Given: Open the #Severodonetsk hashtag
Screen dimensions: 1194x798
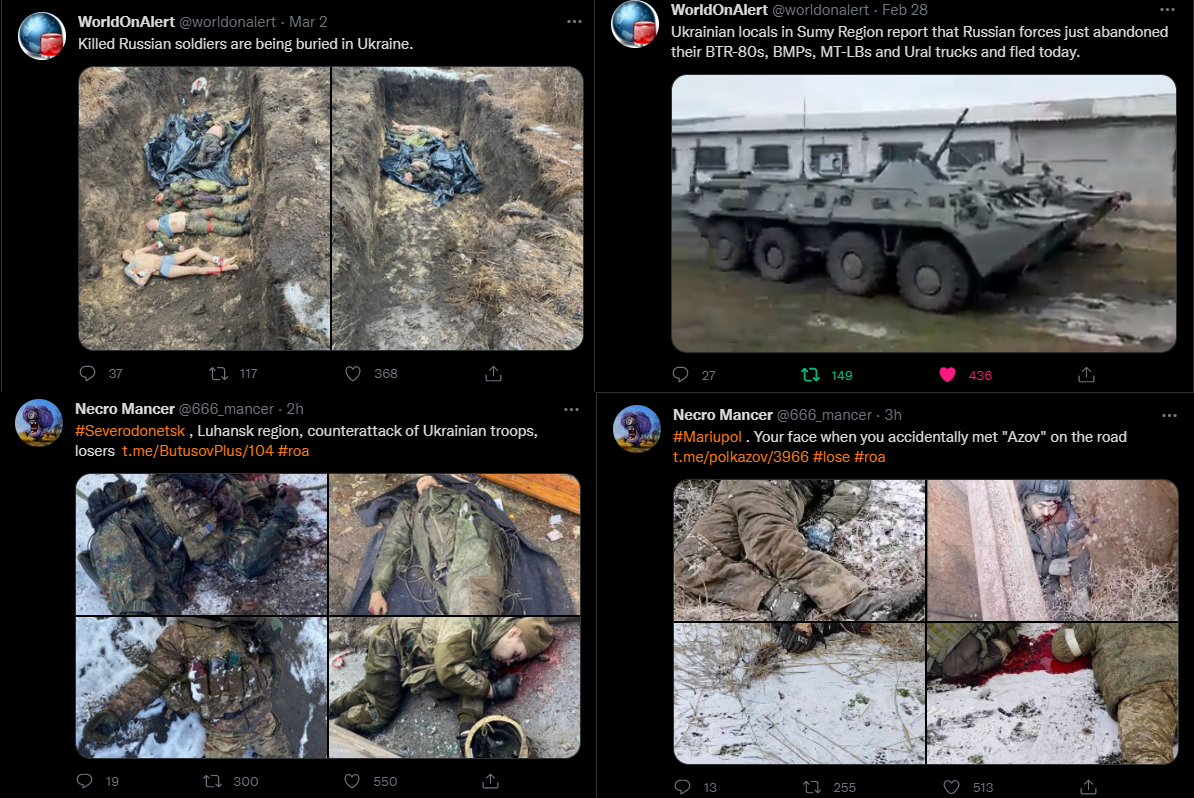Looking at the screenshot, I should 130,431.
